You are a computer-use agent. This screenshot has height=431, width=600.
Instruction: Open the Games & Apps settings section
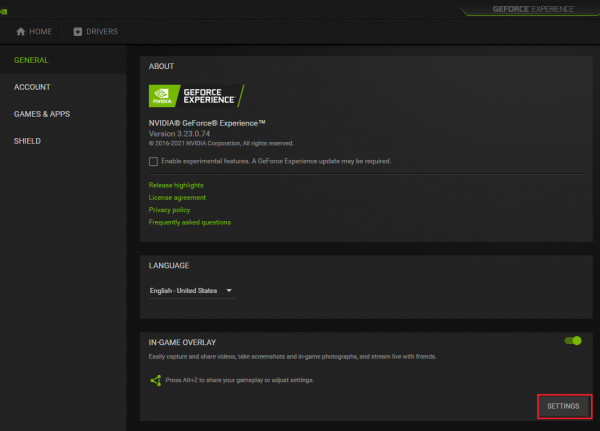42,114
